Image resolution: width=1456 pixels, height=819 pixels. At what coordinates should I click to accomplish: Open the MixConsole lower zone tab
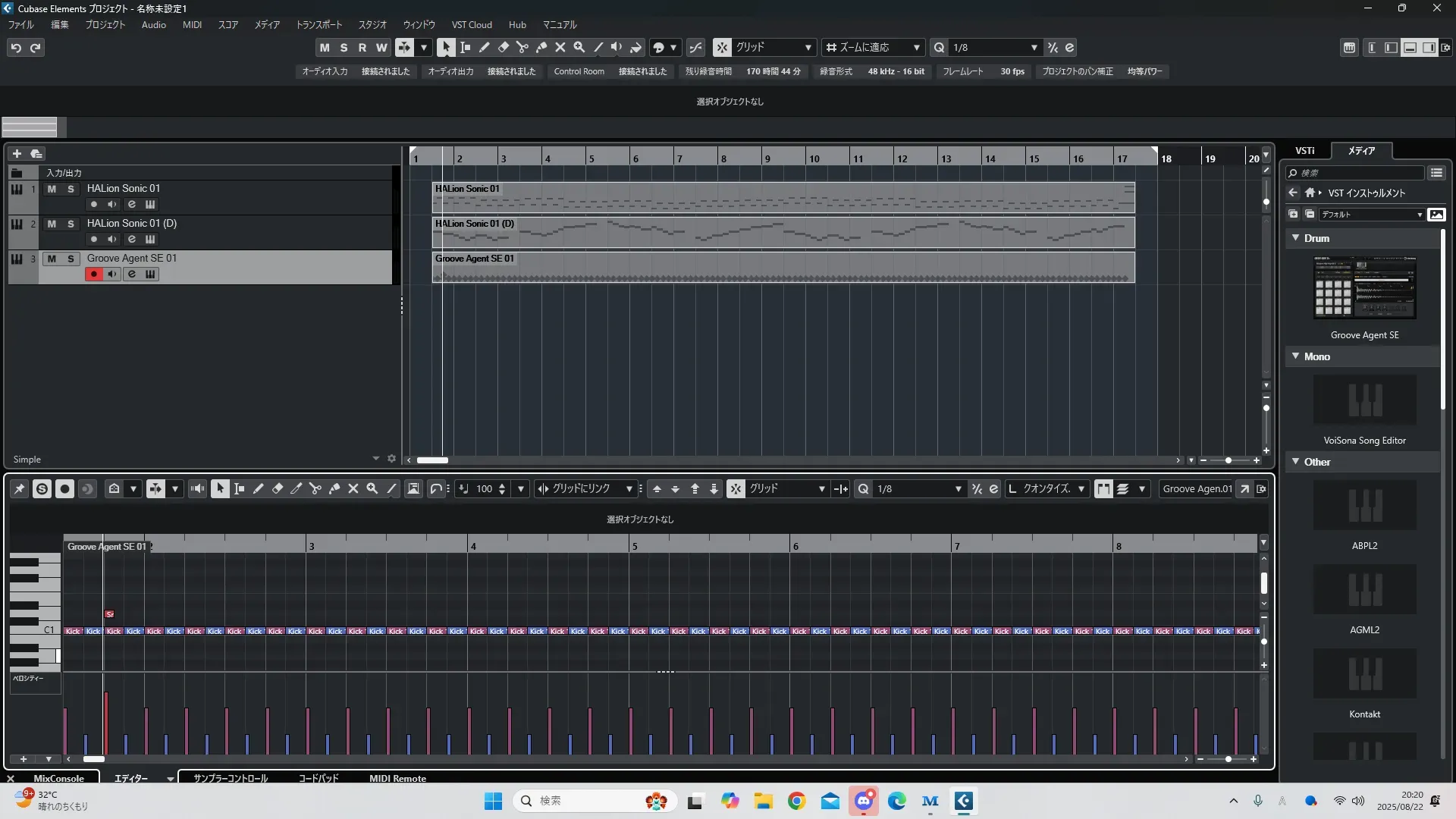click(58, 778)
